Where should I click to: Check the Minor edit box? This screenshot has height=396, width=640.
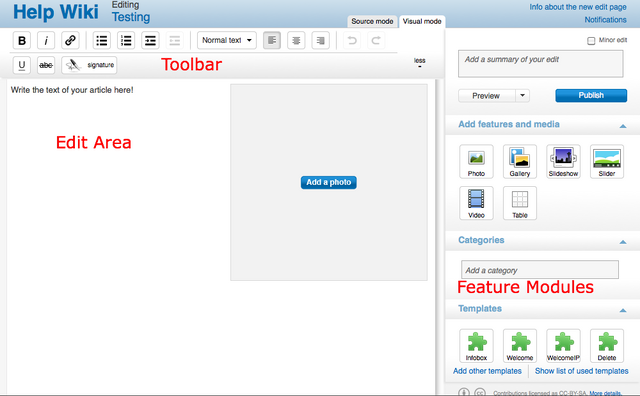pos(591,41)
